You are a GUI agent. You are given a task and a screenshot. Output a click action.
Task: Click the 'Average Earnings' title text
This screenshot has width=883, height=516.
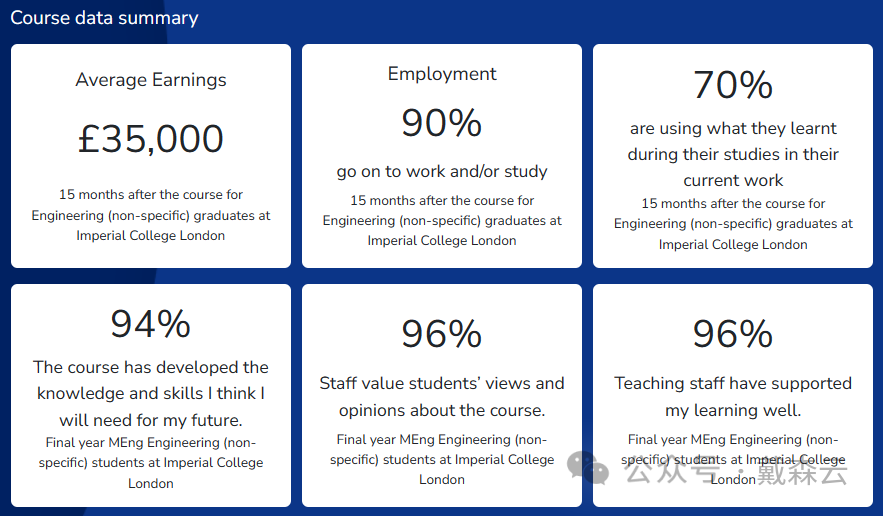coord(151,80)
